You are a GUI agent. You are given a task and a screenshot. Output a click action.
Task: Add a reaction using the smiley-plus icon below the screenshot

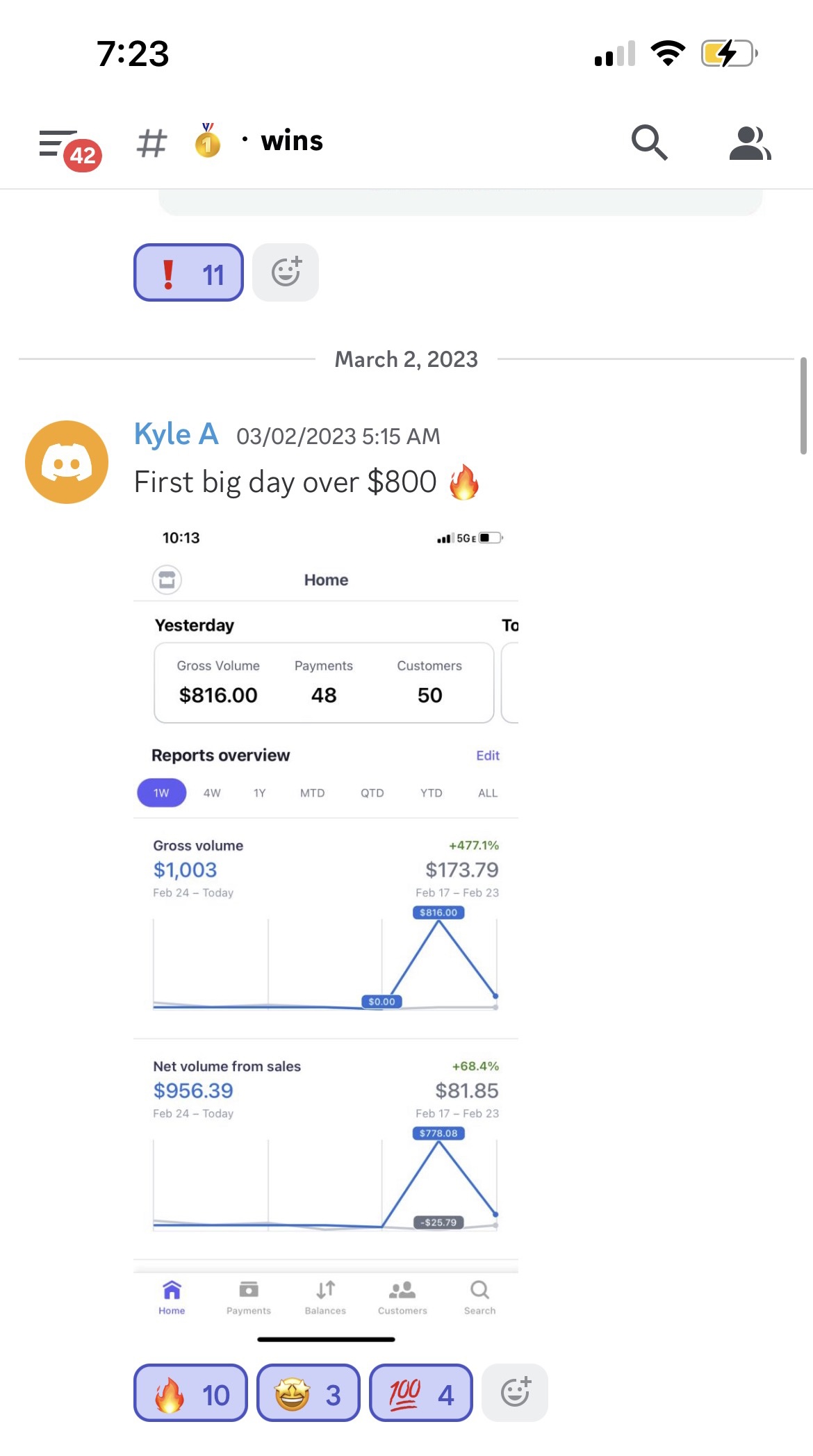click(x=514, y=1392)
